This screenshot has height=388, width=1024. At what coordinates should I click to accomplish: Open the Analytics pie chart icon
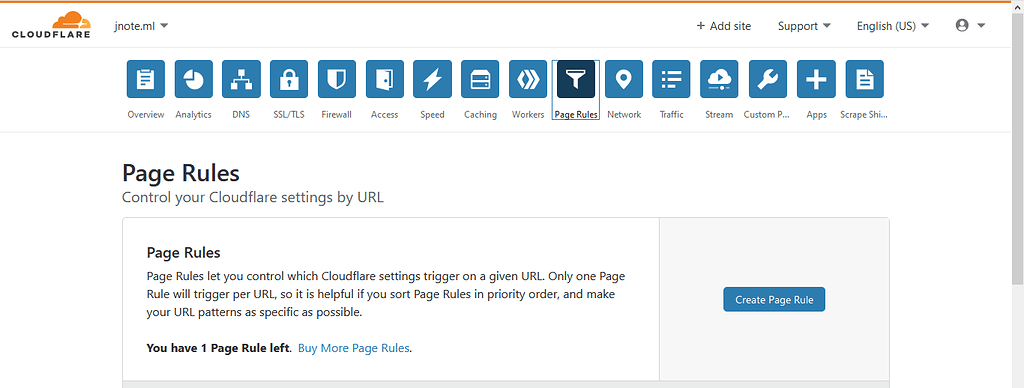[193, 79]
